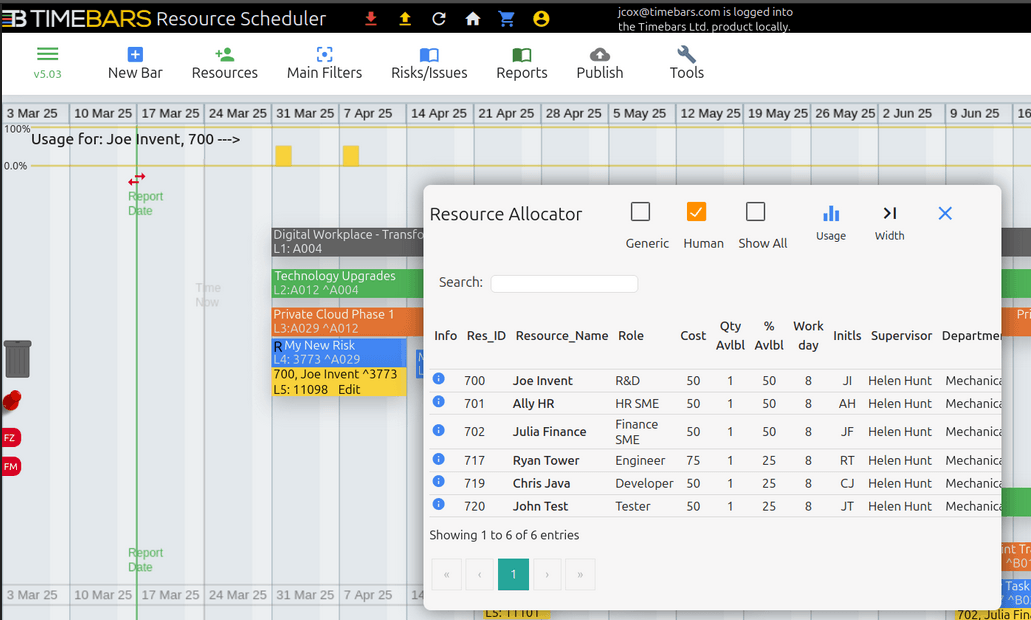Open the shopping cart icon
The width and height of the screenshot is (1031, 620).
point(506,18)
